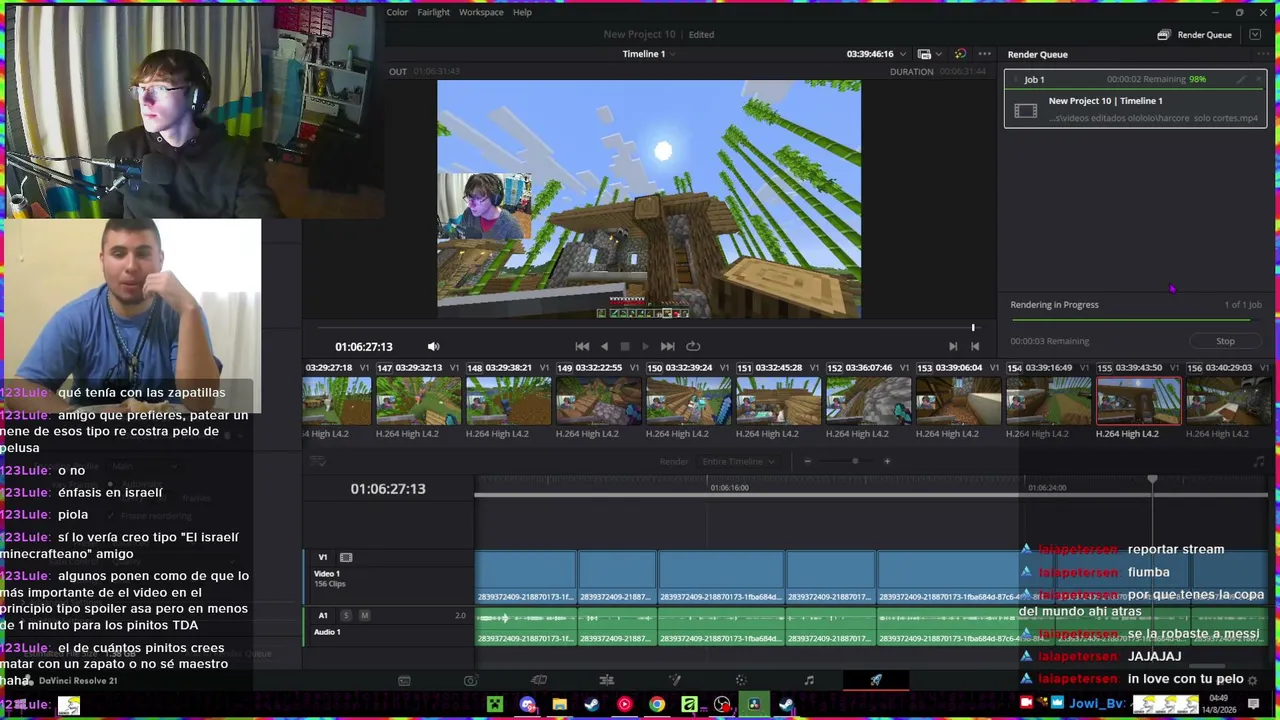Jump to first frame in viewer
This screenshot has height=720, width=1280.
point(582,346)
